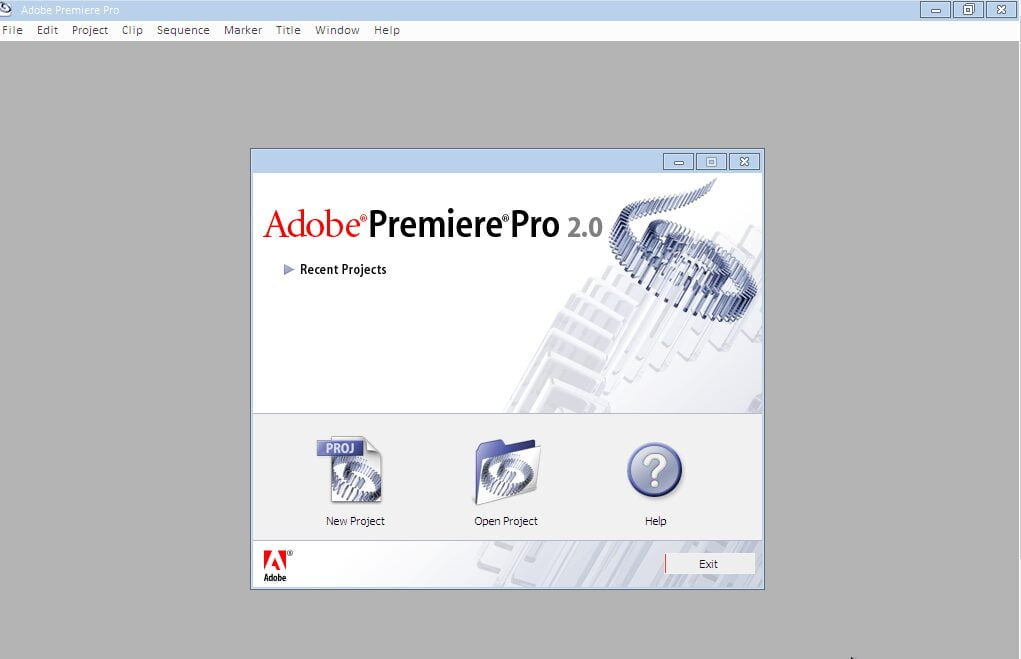Open the Marker menu

coord(243,30)
